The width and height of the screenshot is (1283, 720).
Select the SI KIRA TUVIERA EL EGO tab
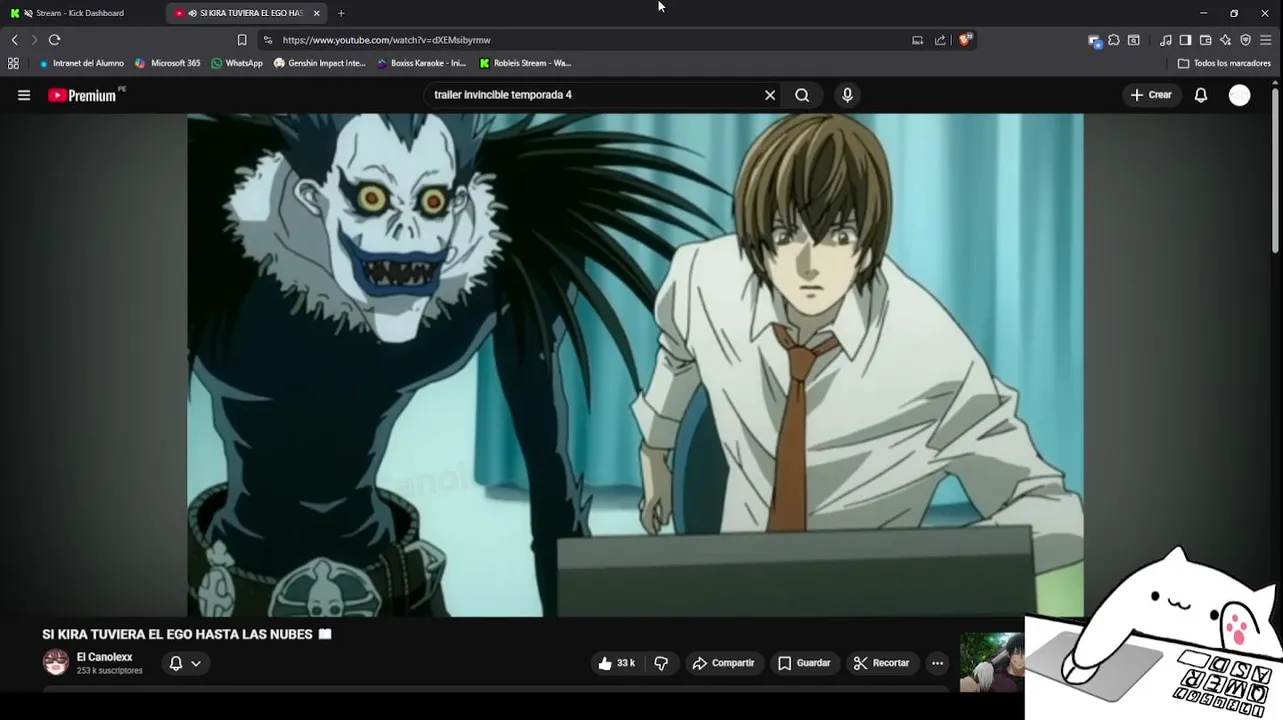[245, 13]
